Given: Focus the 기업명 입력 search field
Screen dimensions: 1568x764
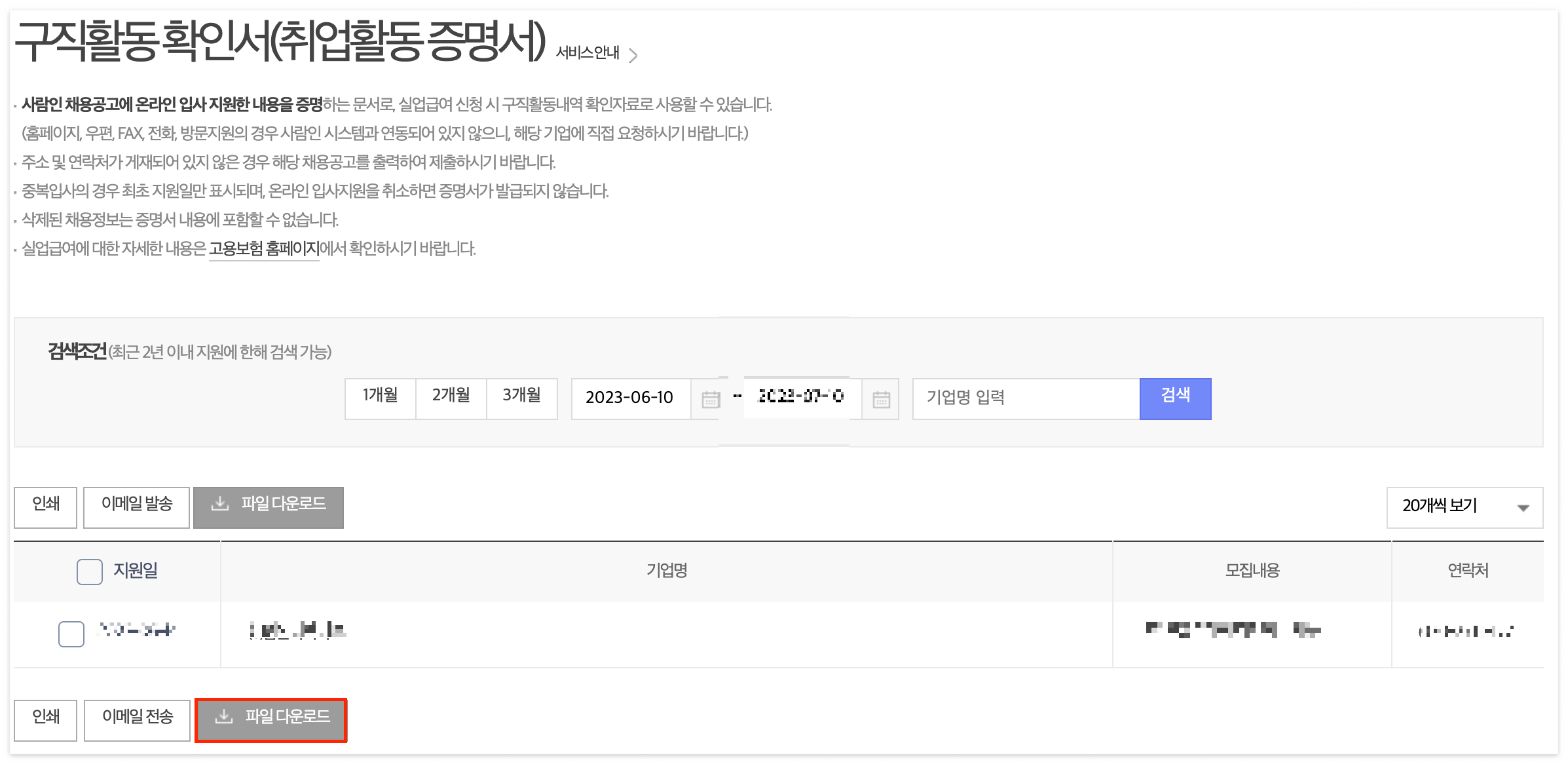Looking at the screenshot, I should point(1025,398).
